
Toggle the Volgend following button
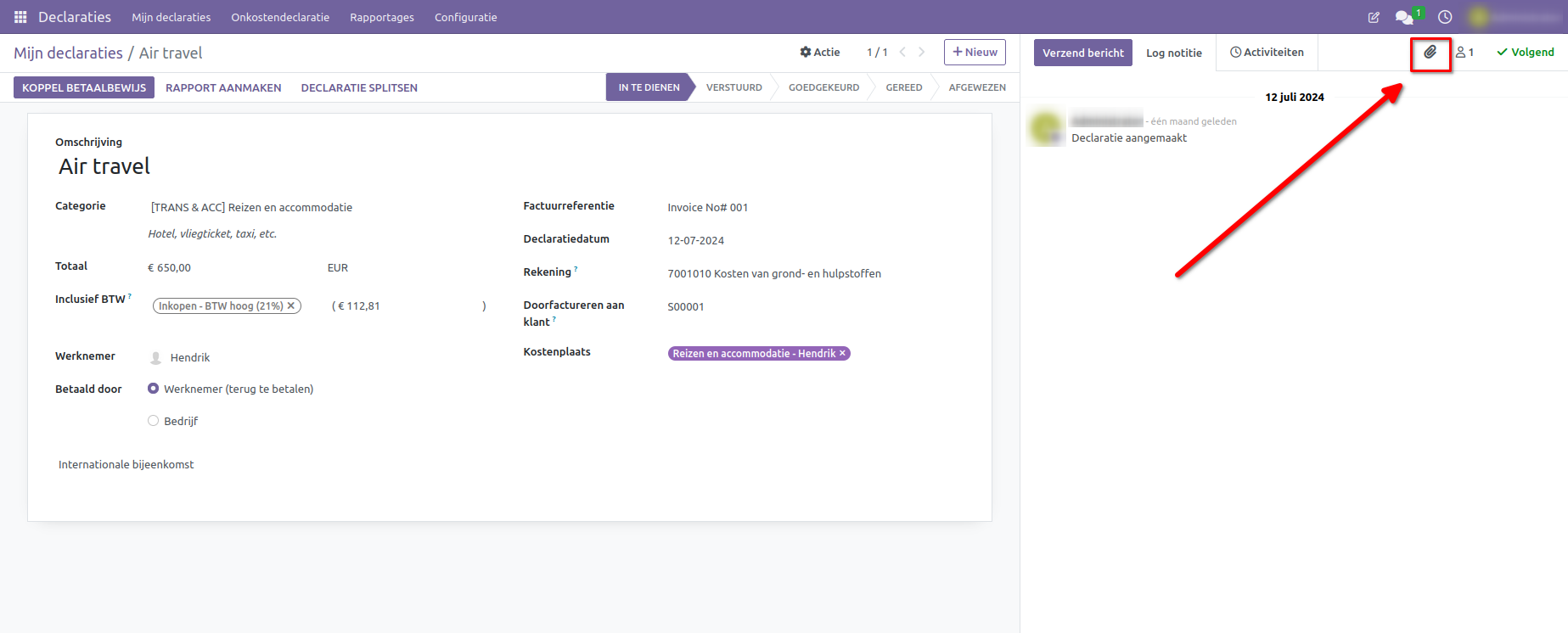pyautogui.click(x=1526, y=53)
